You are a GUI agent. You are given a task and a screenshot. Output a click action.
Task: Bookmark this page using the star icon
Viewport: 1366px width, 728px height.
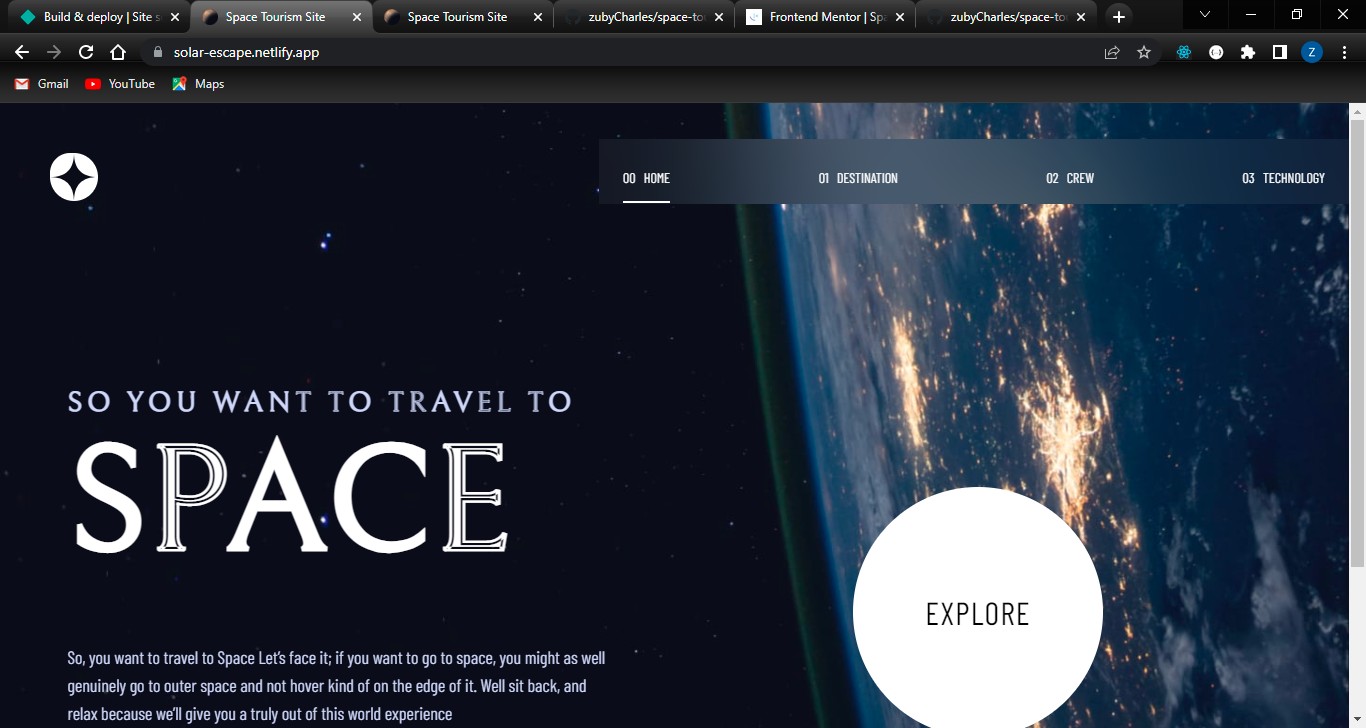1143,51
